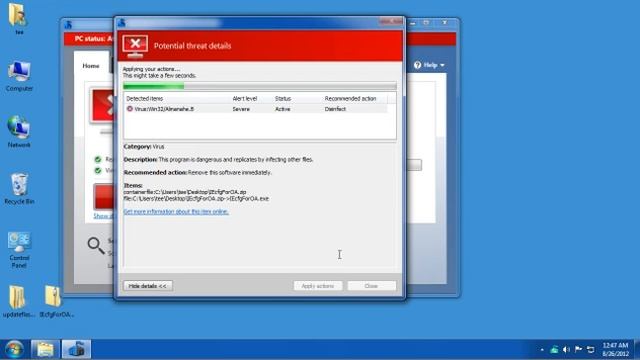Open the Windows Start menu
The image size is (640, 360).
tap(14, 350)
